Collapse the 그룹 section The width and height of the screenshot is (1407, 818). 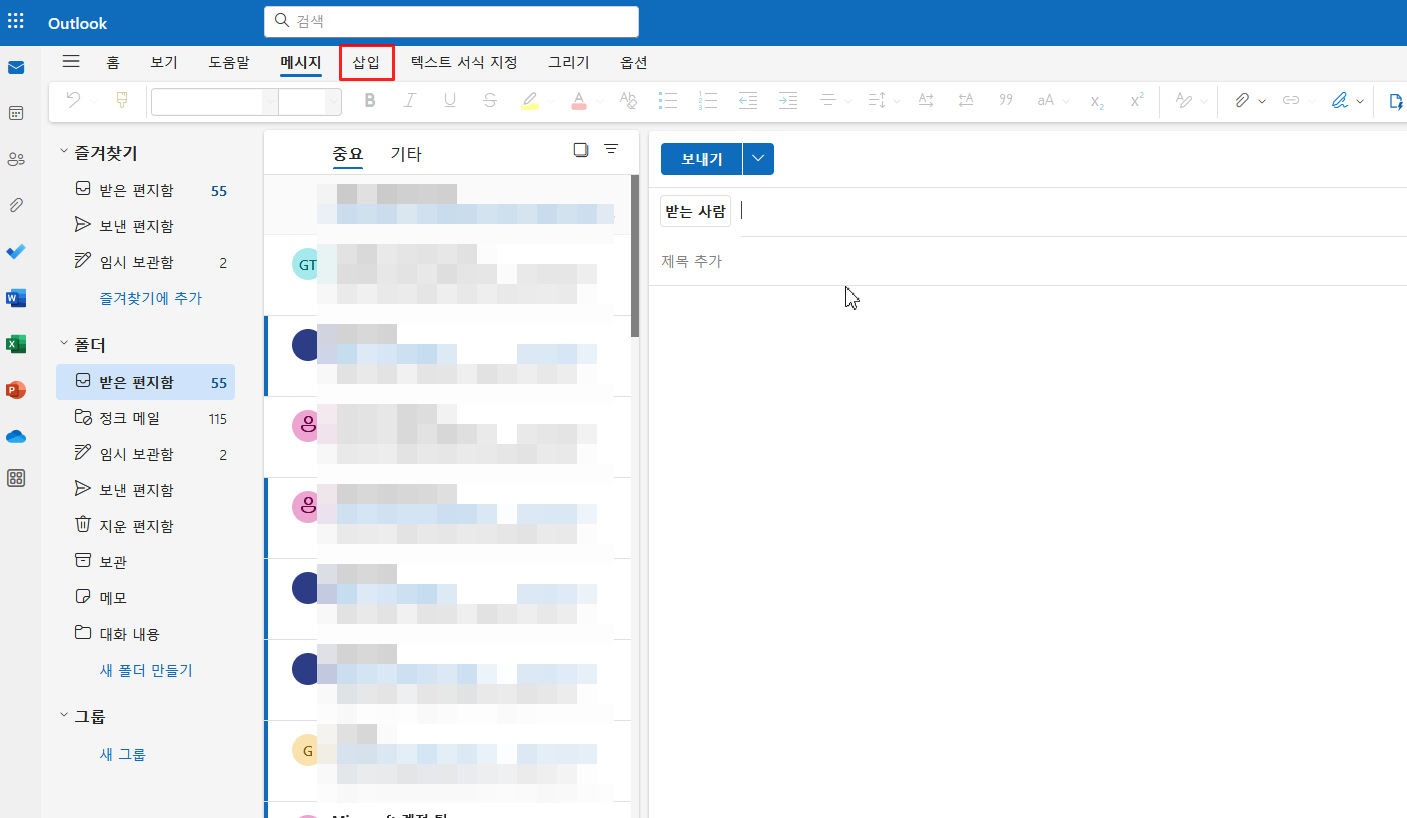(64, 717)
